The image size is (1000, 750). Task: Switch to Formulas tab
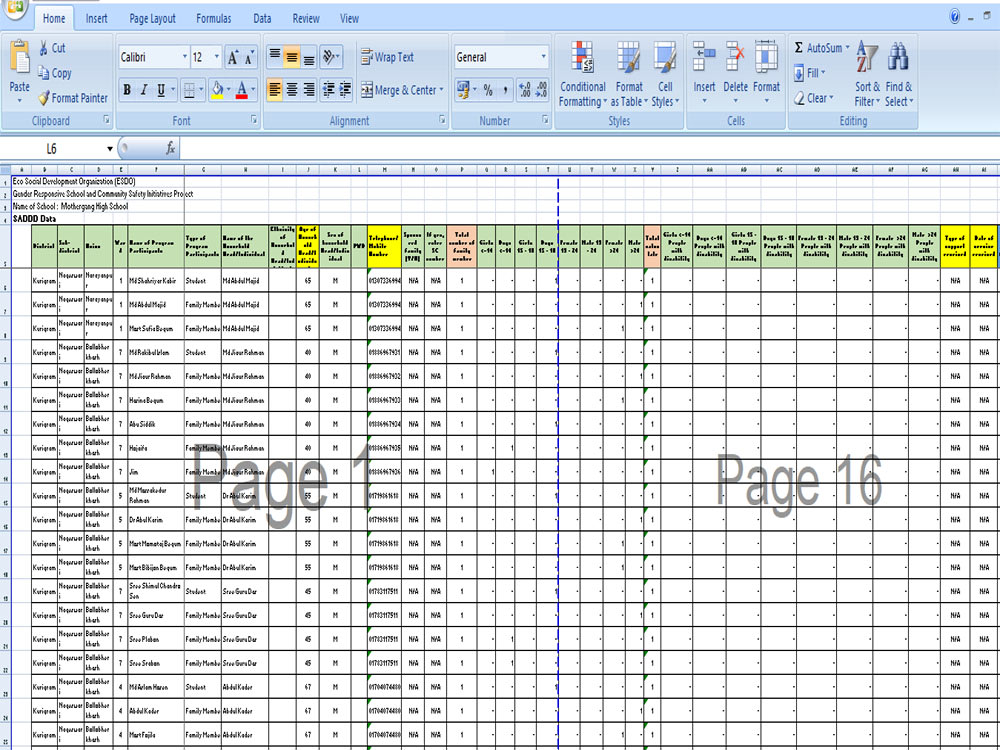pyautogui.click(x=214, y=18)
